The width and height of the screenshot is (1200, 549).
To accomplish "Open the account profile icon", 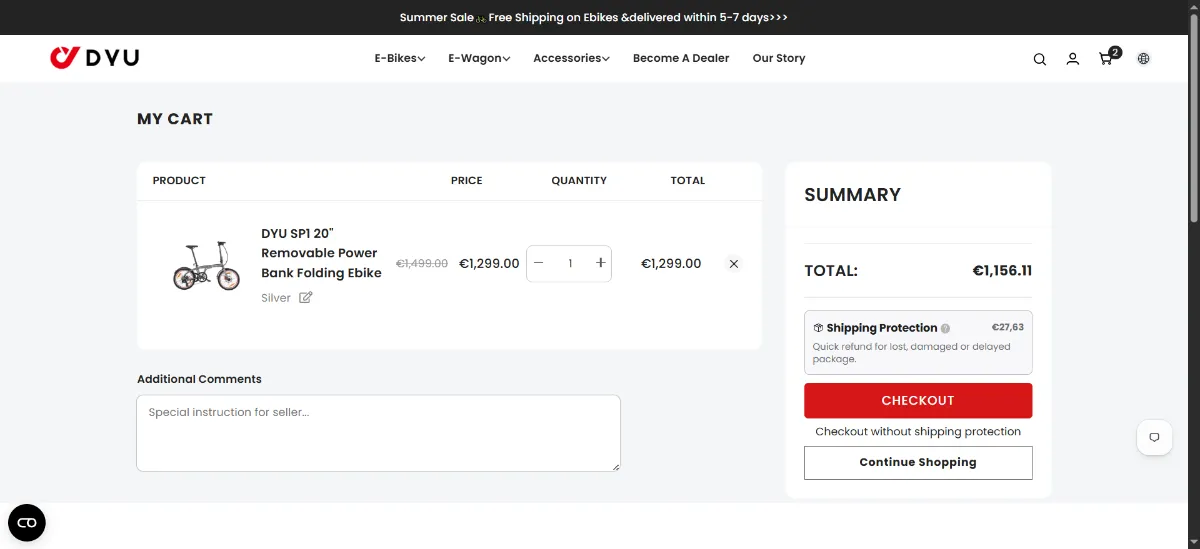I will tap(1073, 59).
